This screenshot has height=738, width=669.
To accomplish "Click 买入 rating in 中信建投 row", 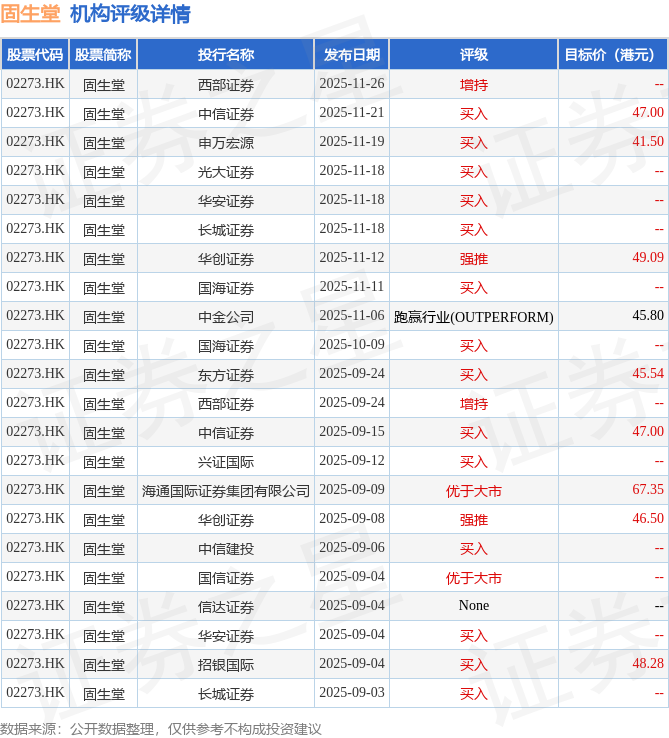I will click(x=474, y=549).
